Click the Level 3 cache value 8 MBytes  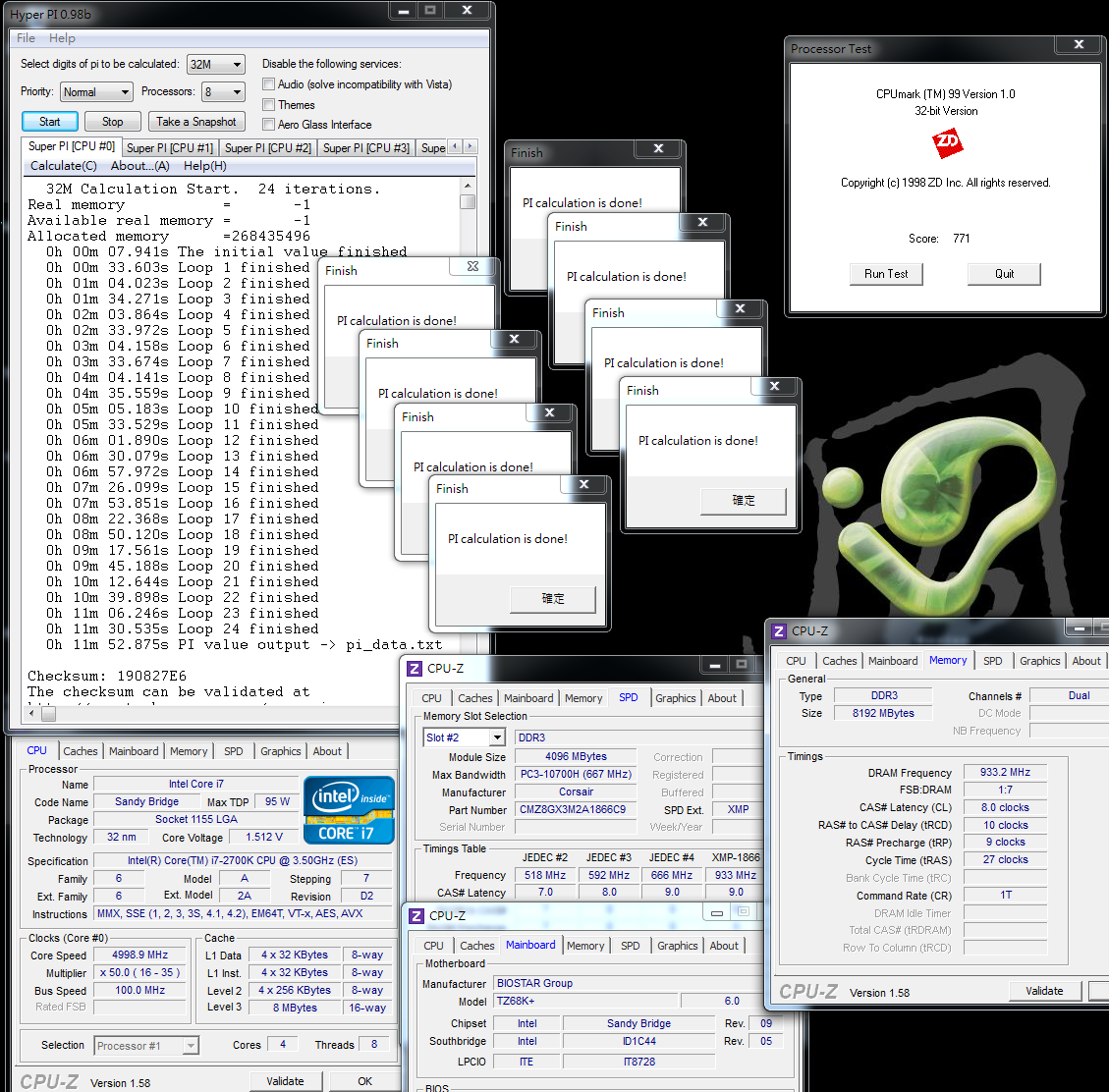coord(295,1008)
